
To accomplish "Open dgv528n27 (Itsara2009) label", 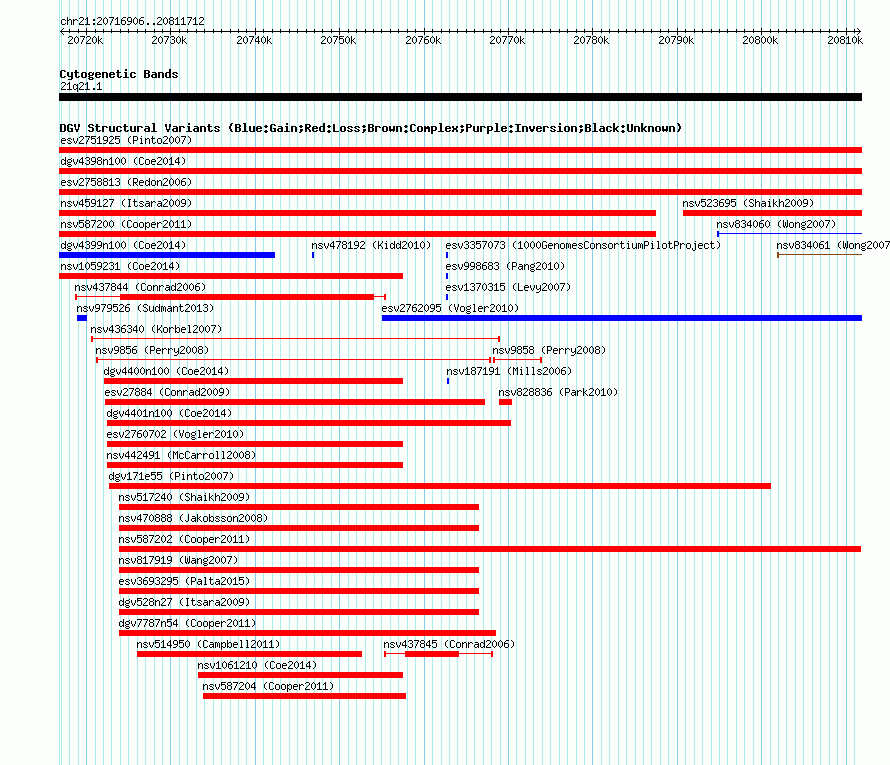I will click(x=184, y=602).
